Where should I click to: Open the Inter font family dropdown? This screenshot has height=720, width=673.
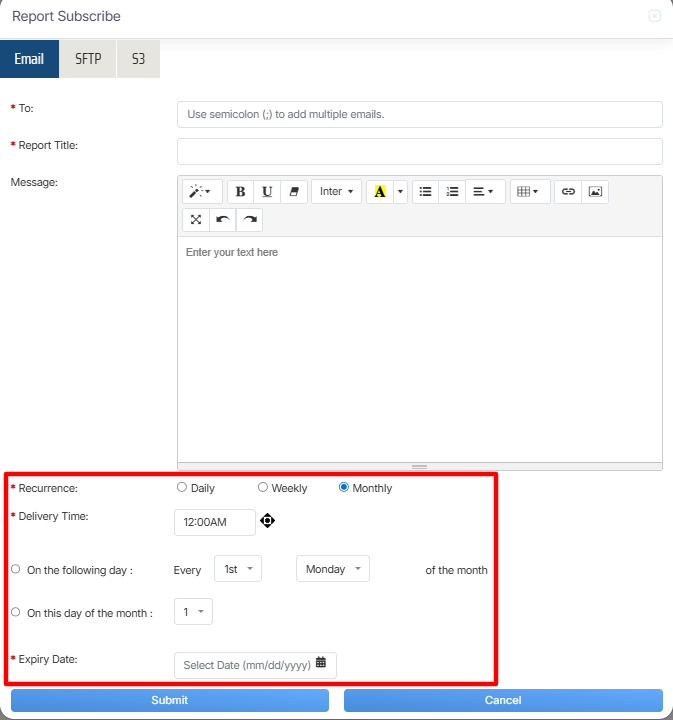(336, 192)
